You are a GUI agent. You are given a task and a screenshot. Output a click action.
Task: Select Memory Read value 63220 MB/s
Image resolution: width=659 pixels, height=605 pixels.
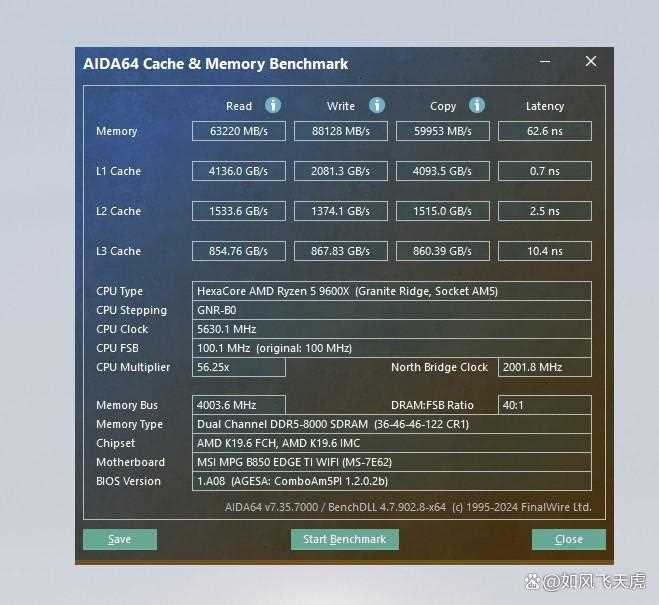[239, 131]
